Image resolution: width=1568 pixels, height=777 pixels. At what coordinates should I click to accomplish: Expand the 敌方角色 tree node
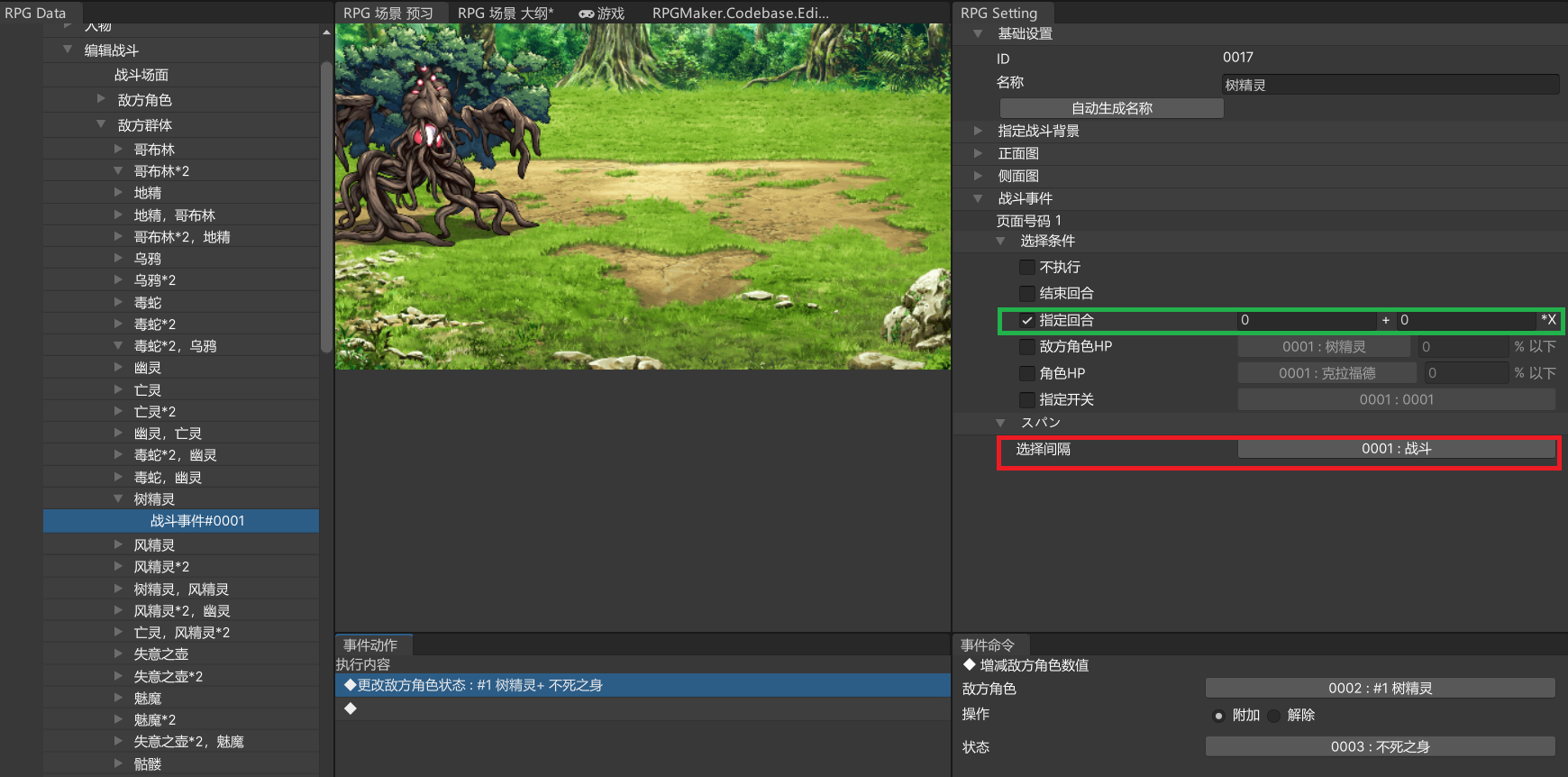pyautogui.click(x=101, y=99)
